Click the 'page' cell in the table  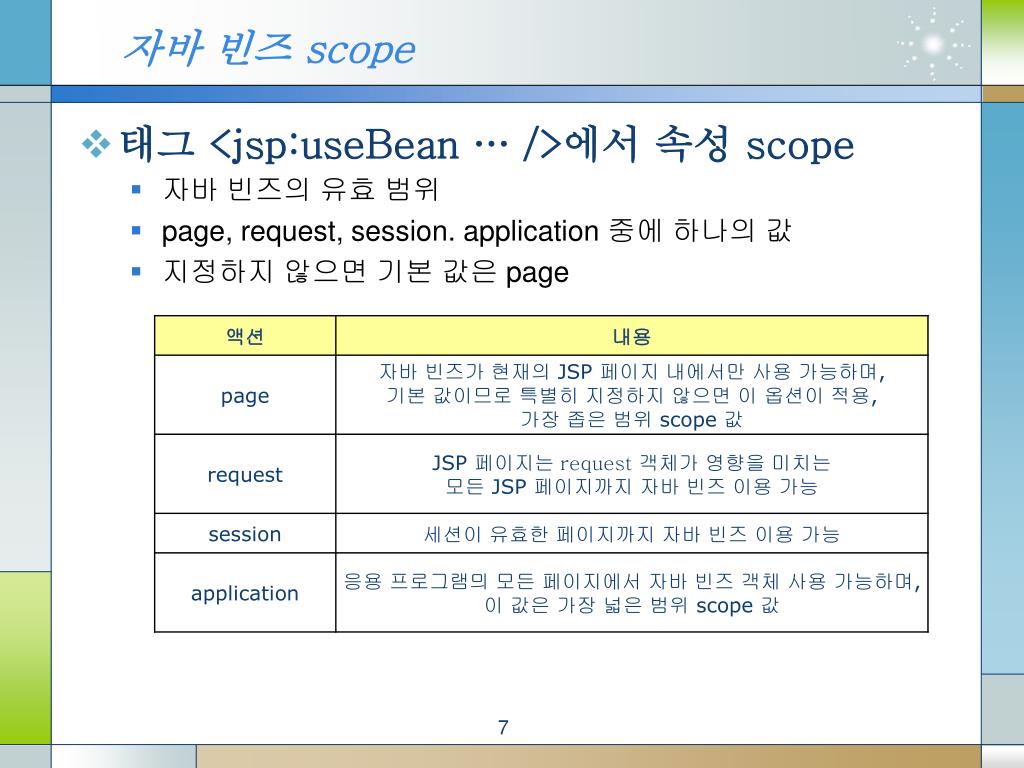(245, 395)
